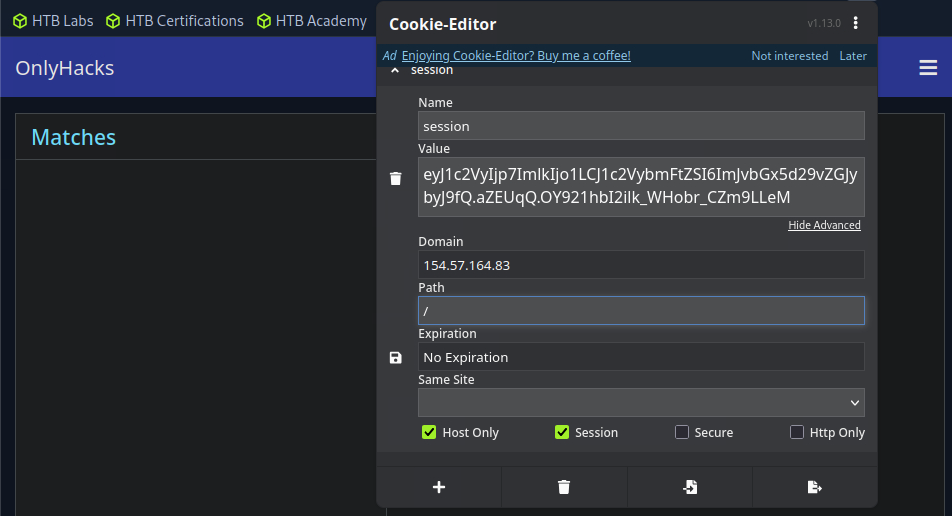
Task: Open the Cookie-Editor three-dot menu
Action: (x=855, y=24)
